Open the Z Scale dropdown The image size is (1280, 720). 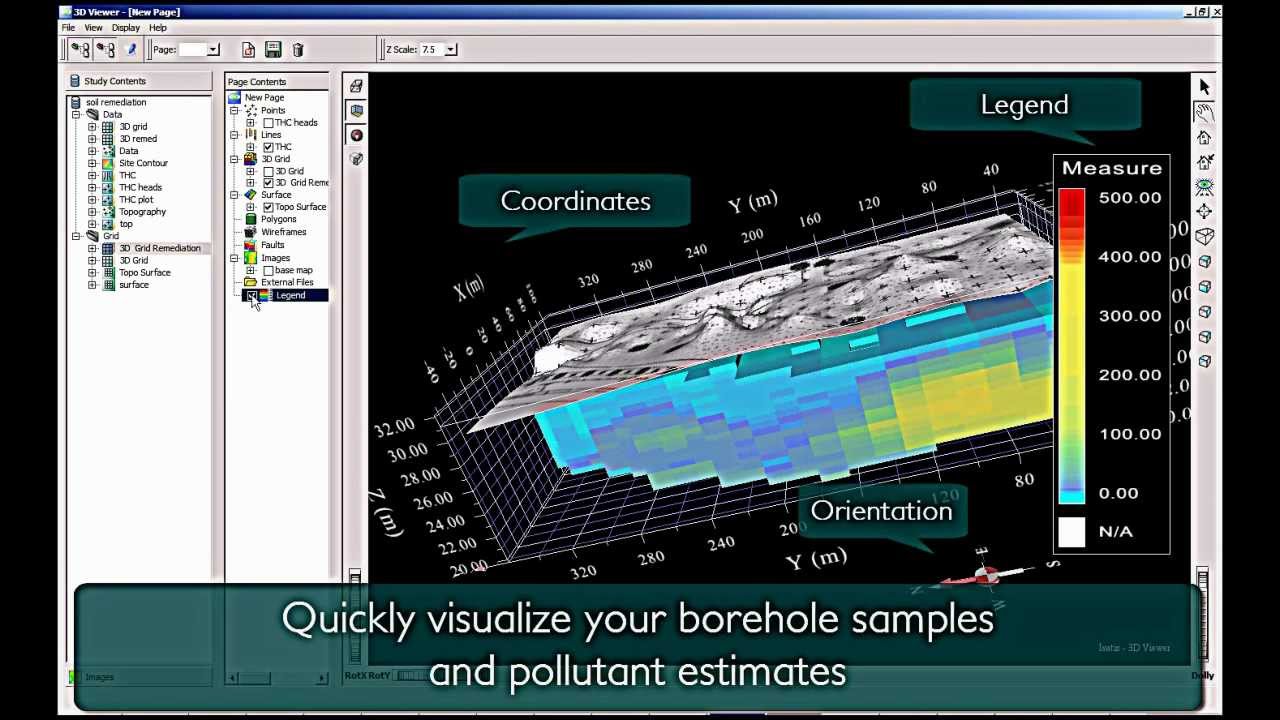(451, 49)
